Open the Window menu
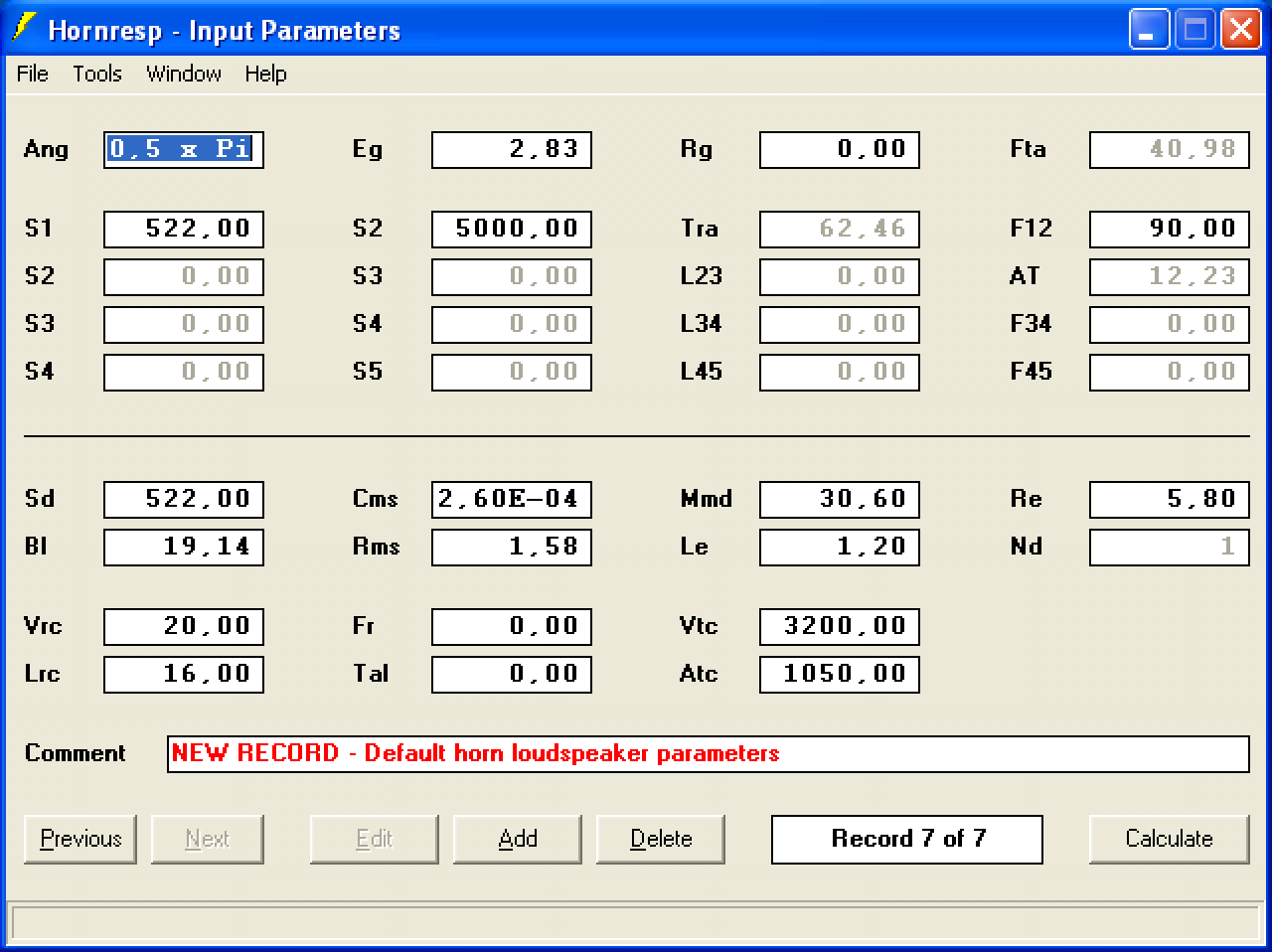1272x952 pixels. point(183,74)
